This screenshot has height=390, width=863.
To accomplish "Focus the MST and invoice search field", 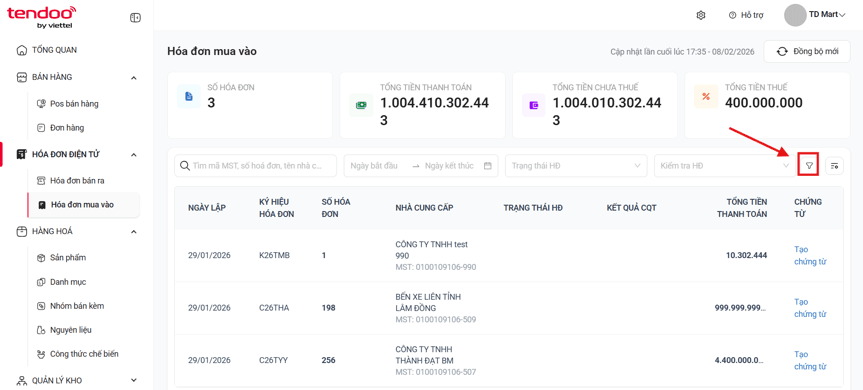I will 255,166.
